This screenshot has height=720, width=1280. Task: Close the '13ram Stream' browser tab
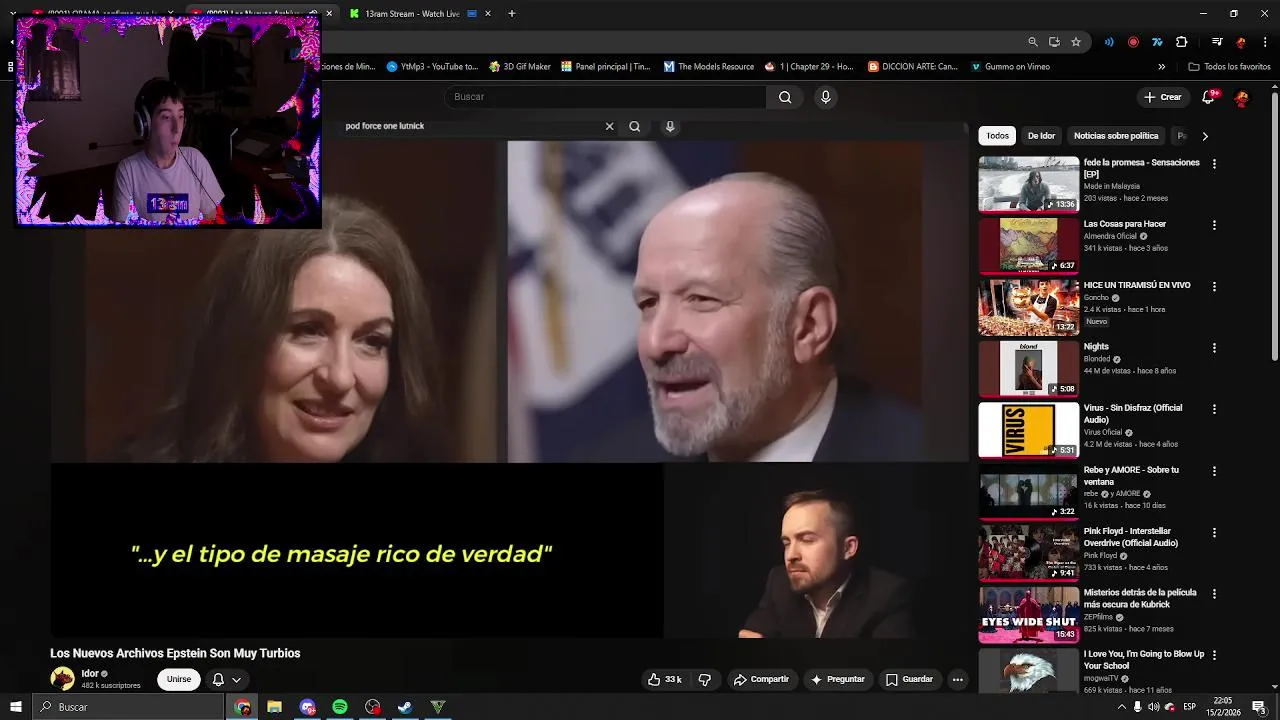(x=488, y=14)
